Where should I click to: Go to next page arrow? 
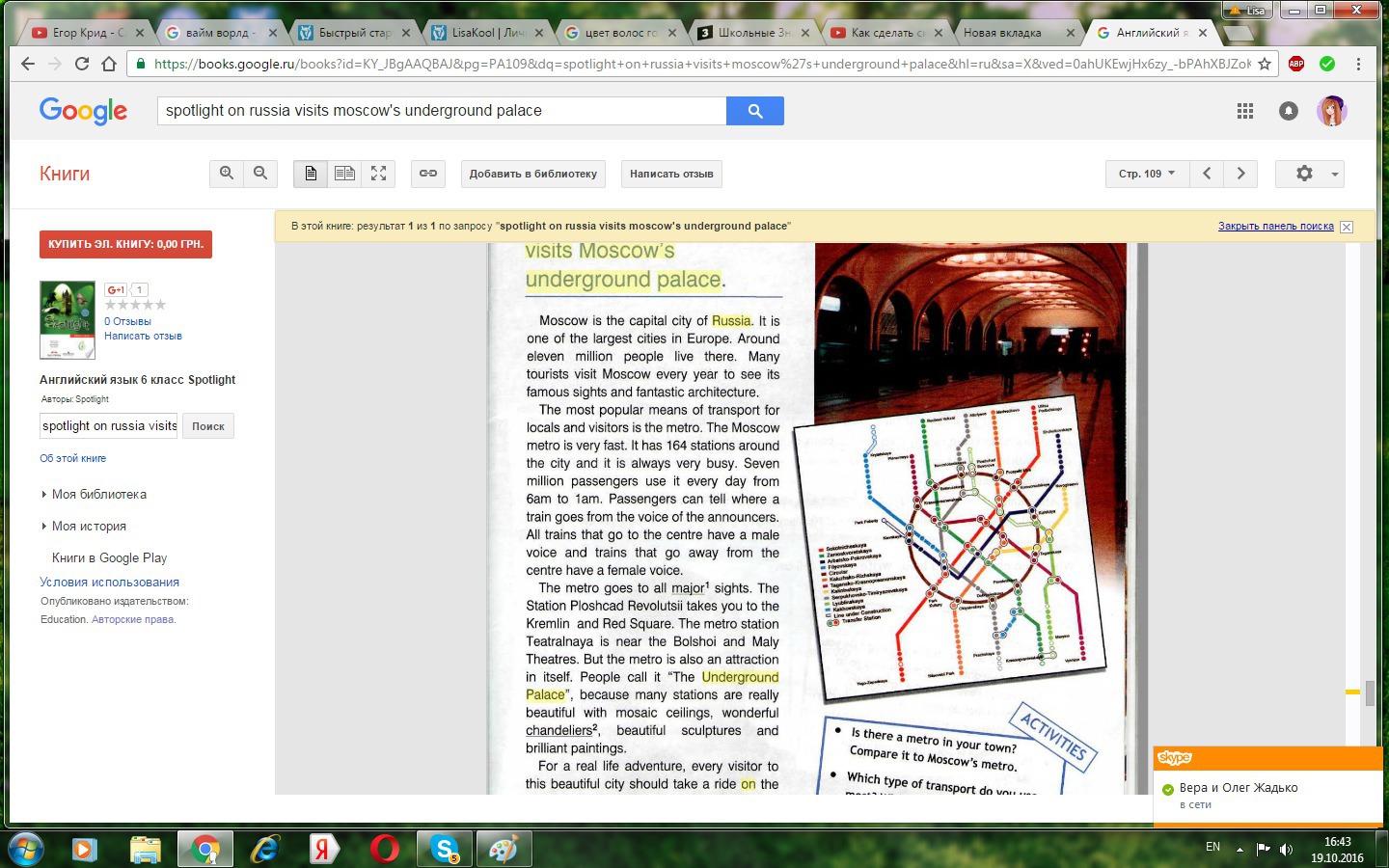[x=1240, y=174]
